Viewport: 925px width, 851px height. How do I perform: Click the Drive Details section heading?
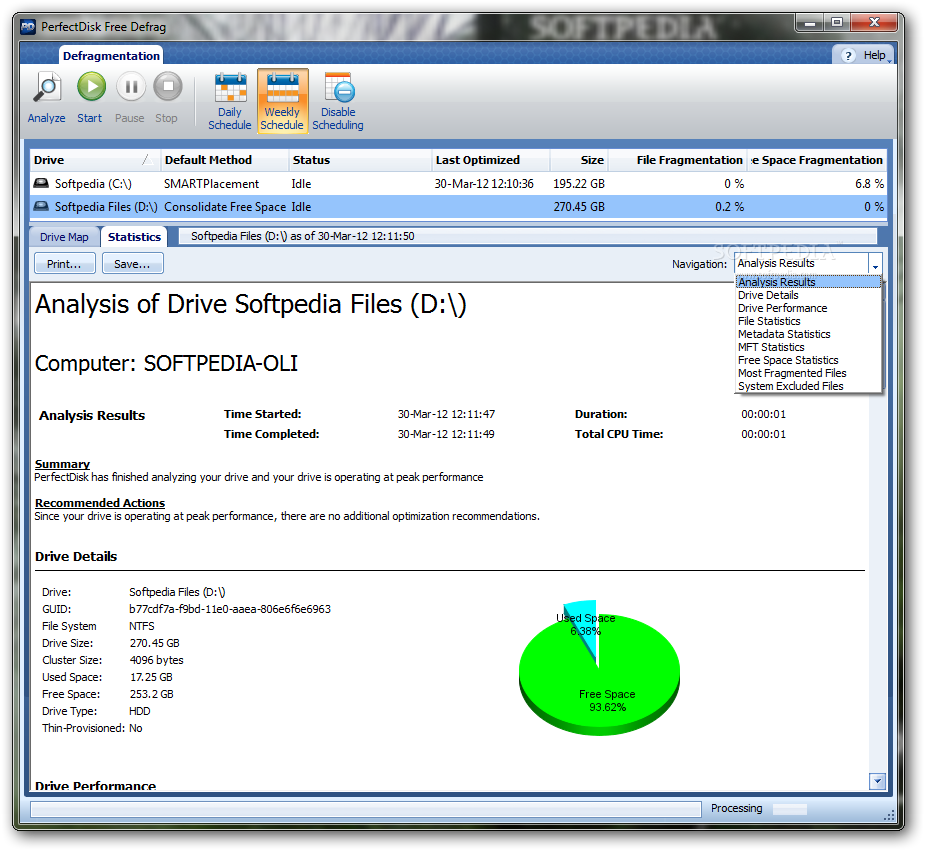(x=76, y=556)
